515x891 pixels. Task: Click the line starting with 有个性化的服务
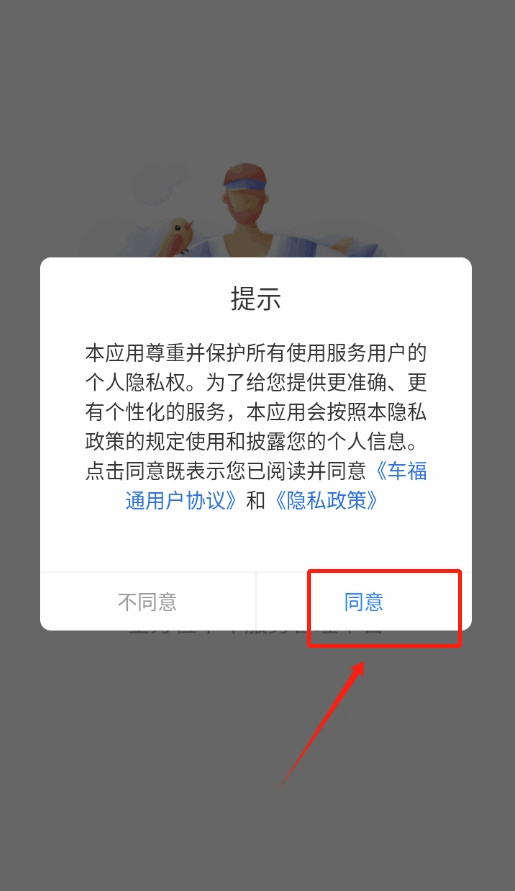click(x=256, y=412)
